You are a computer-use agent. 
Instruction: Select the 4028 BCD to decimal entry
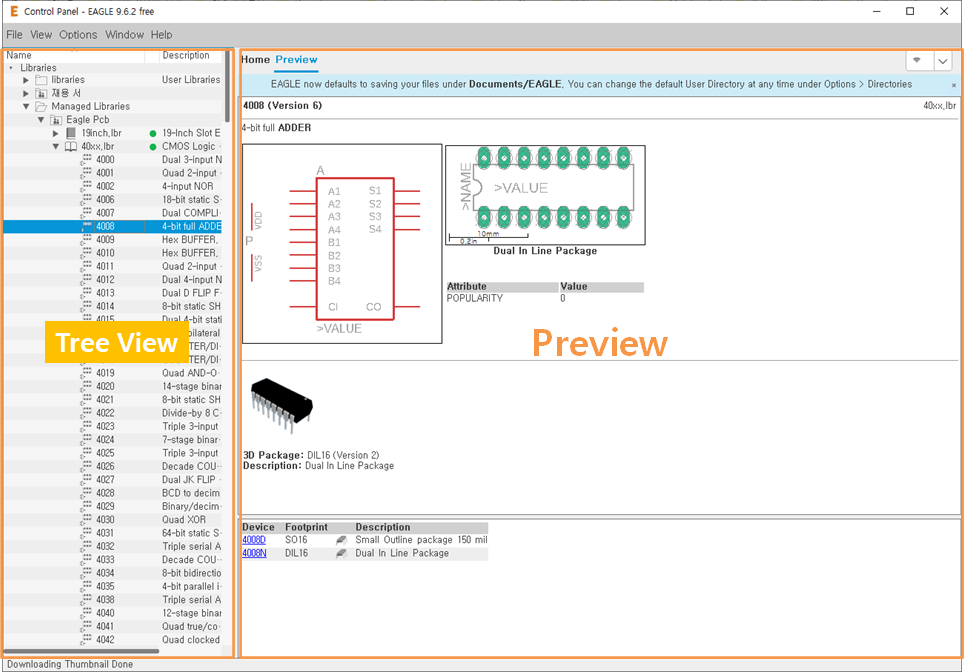tap(113, 493)
